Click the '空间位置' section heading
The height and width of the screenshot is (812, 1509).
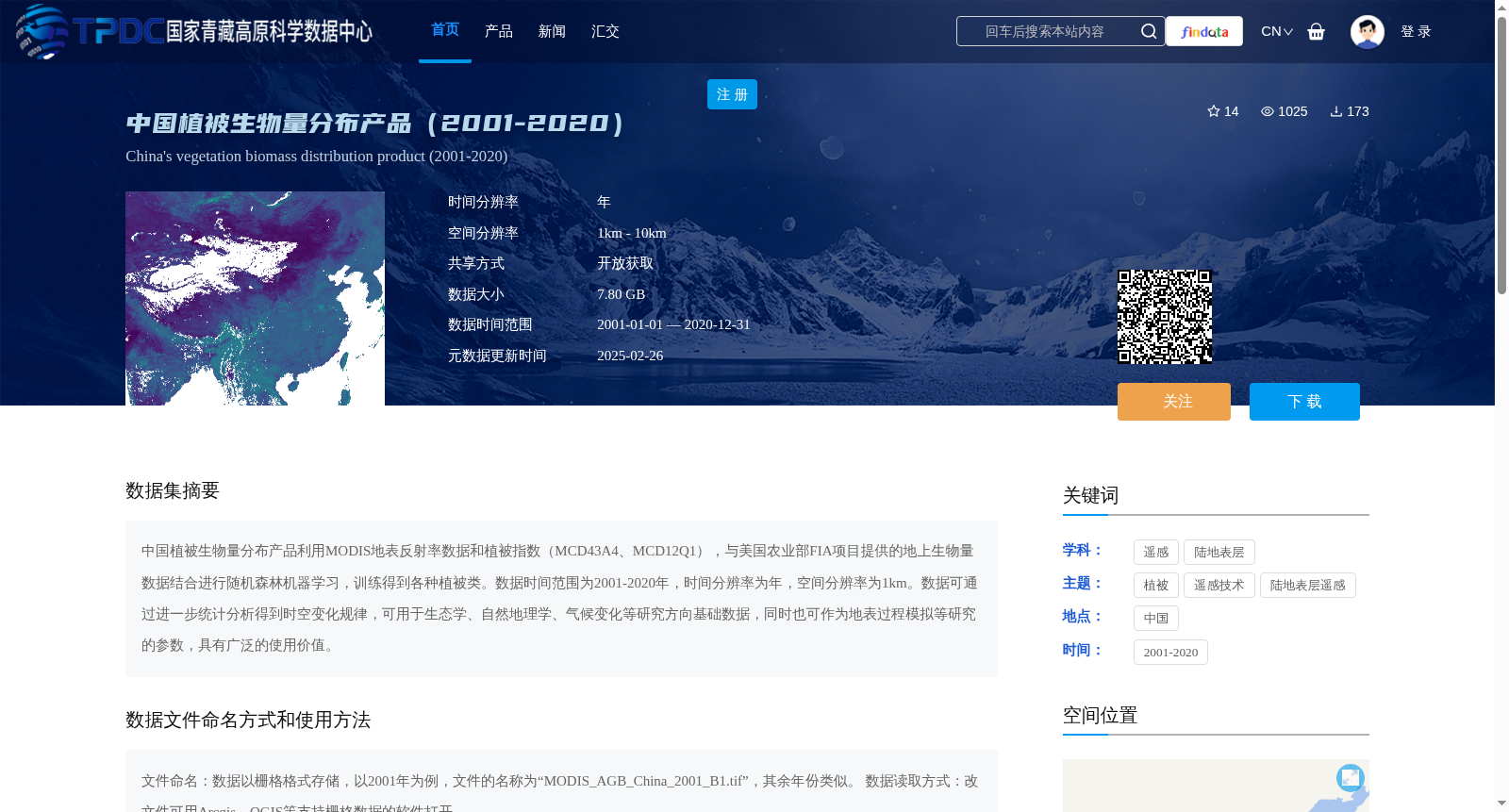(1100, 715)
